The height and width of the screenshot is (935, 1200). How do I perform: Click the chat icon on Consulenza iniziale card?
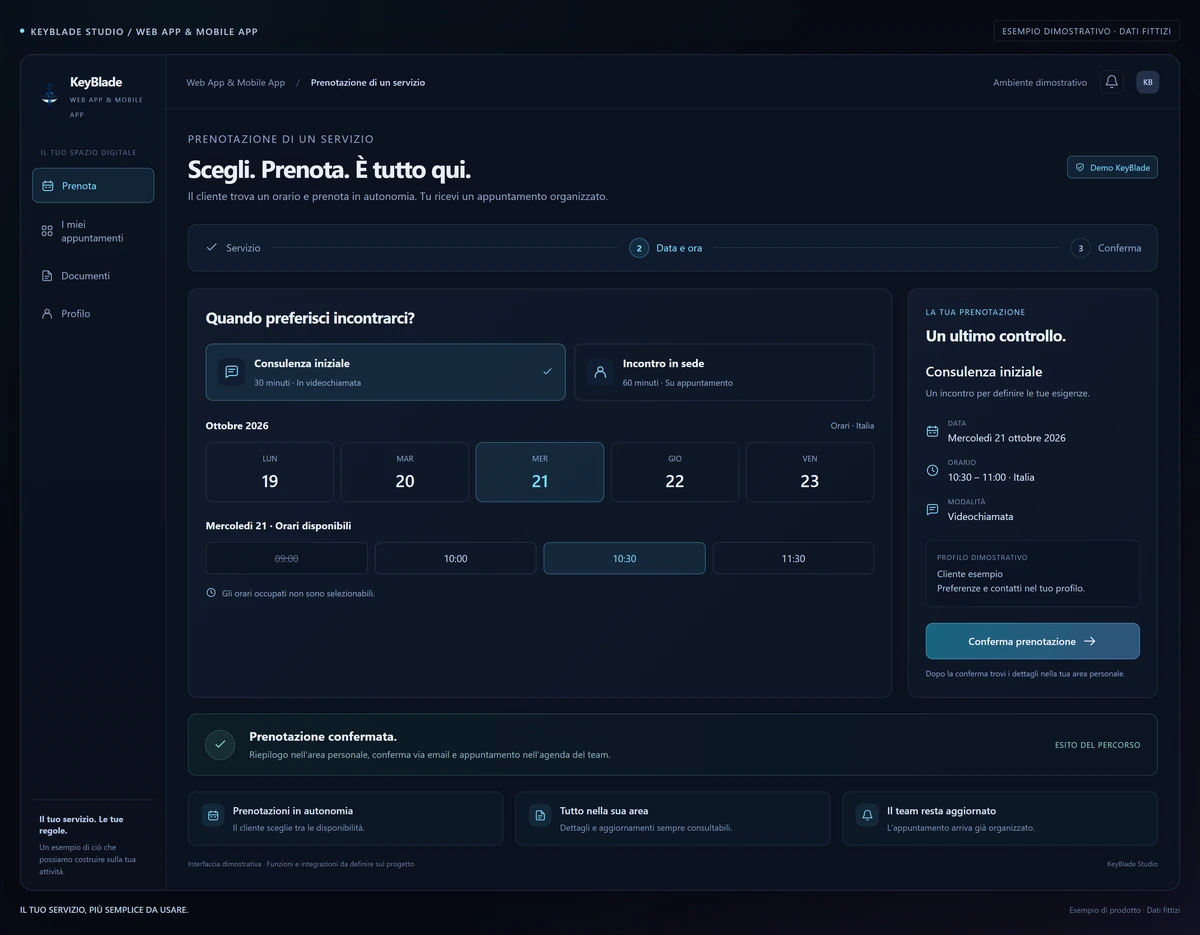coord(232,372)
